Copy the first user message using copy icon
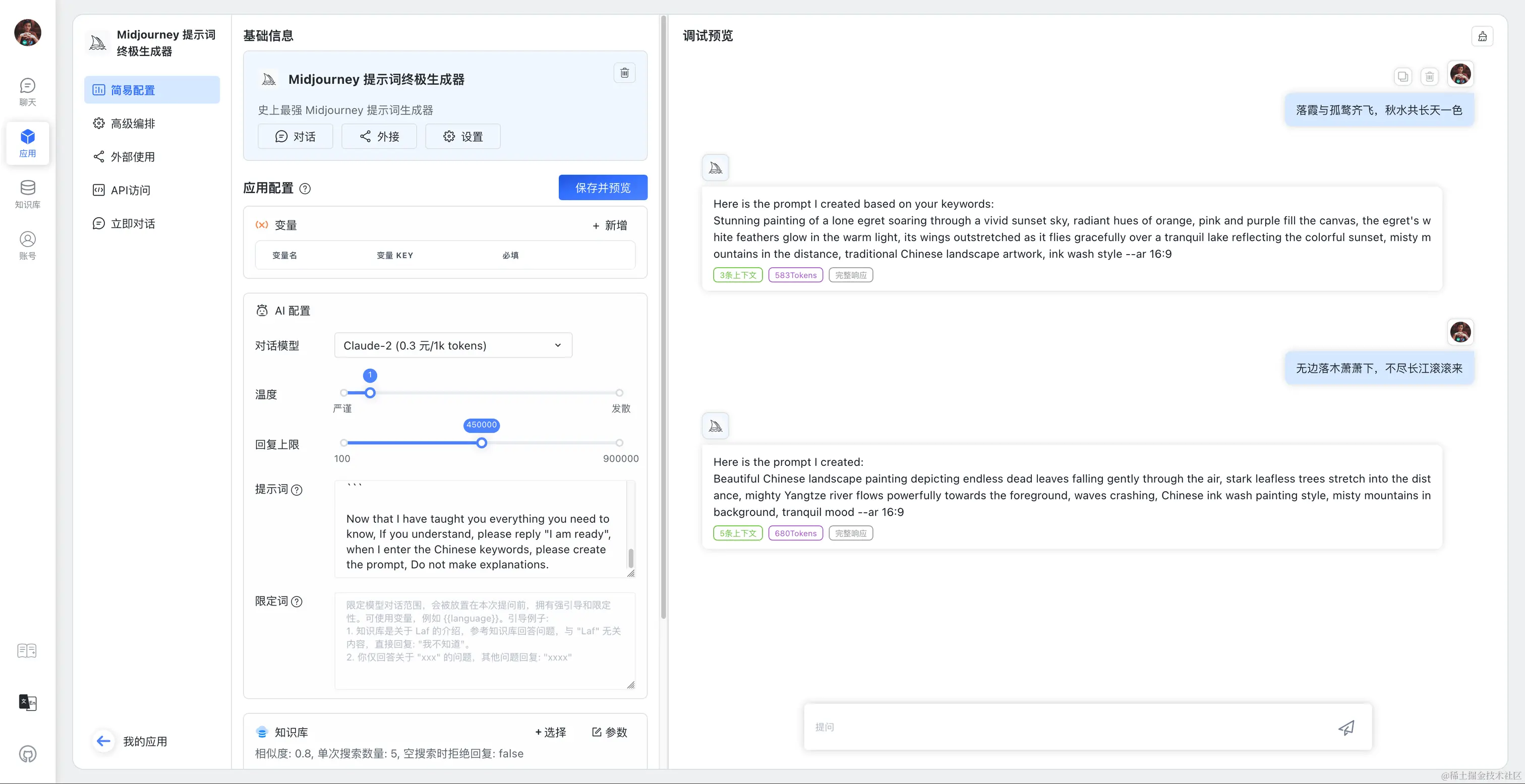Screen dimensions: 1525x784 coord(1402,76)
